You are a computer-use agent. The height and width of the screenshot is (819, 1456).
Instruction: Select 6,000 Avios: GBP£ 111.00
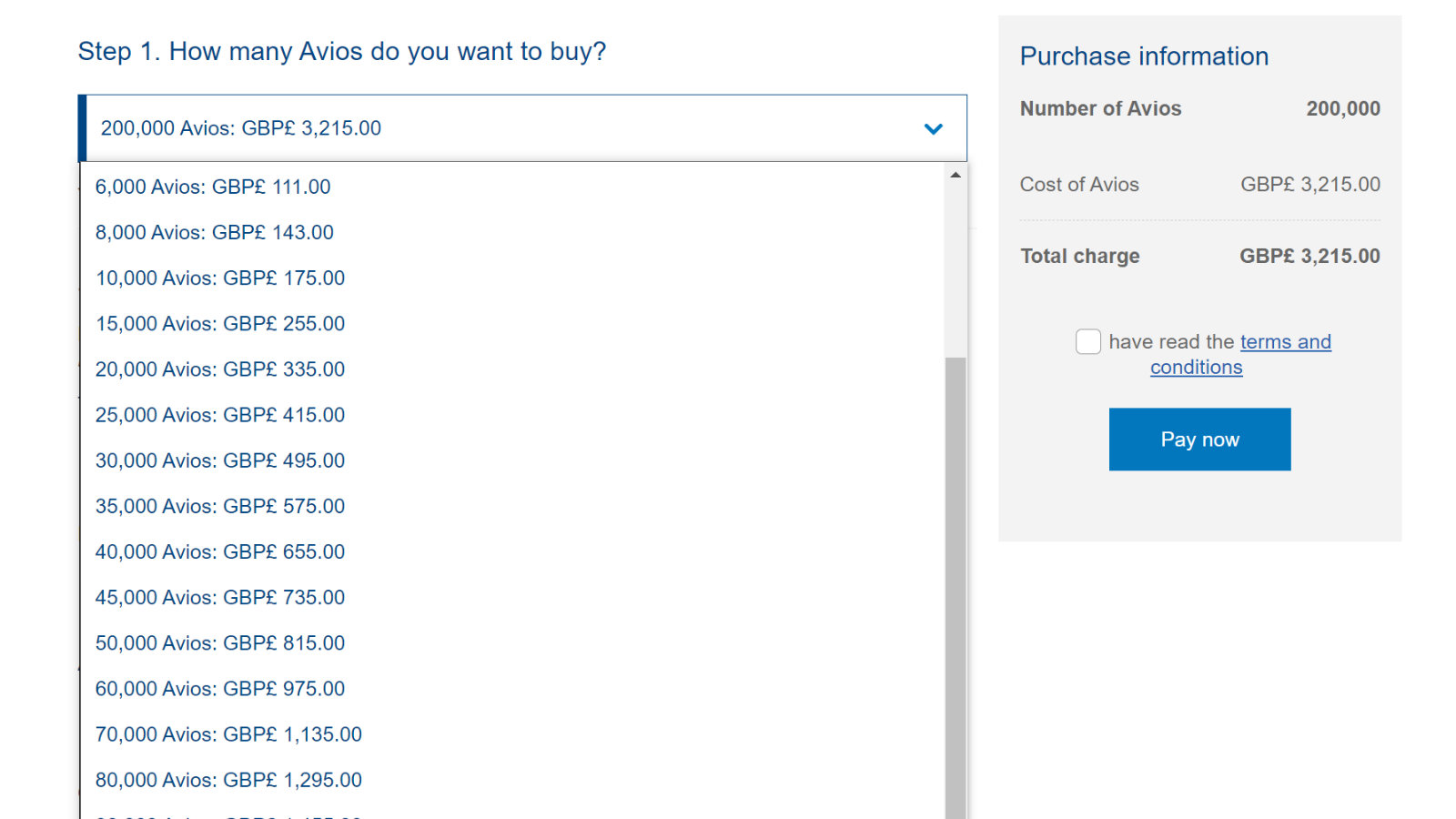[x=513, y=187]
